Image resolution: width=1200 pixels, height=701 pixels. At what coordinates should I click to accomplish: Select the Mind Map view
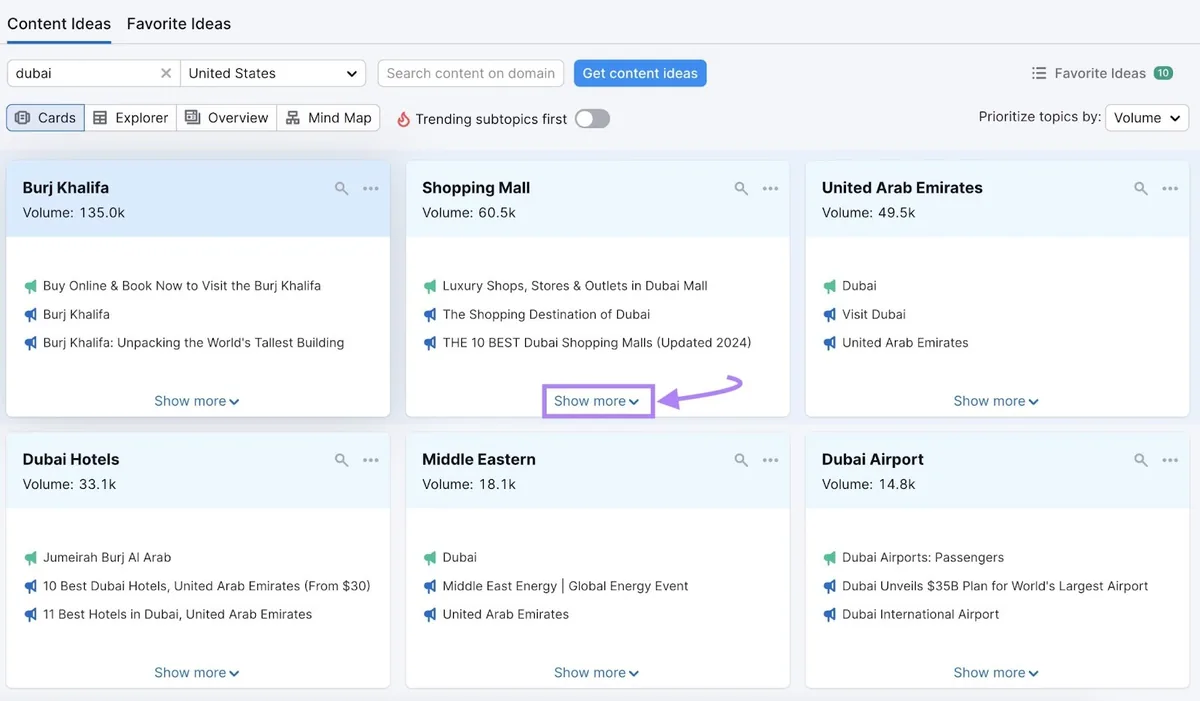coord(329,118)
